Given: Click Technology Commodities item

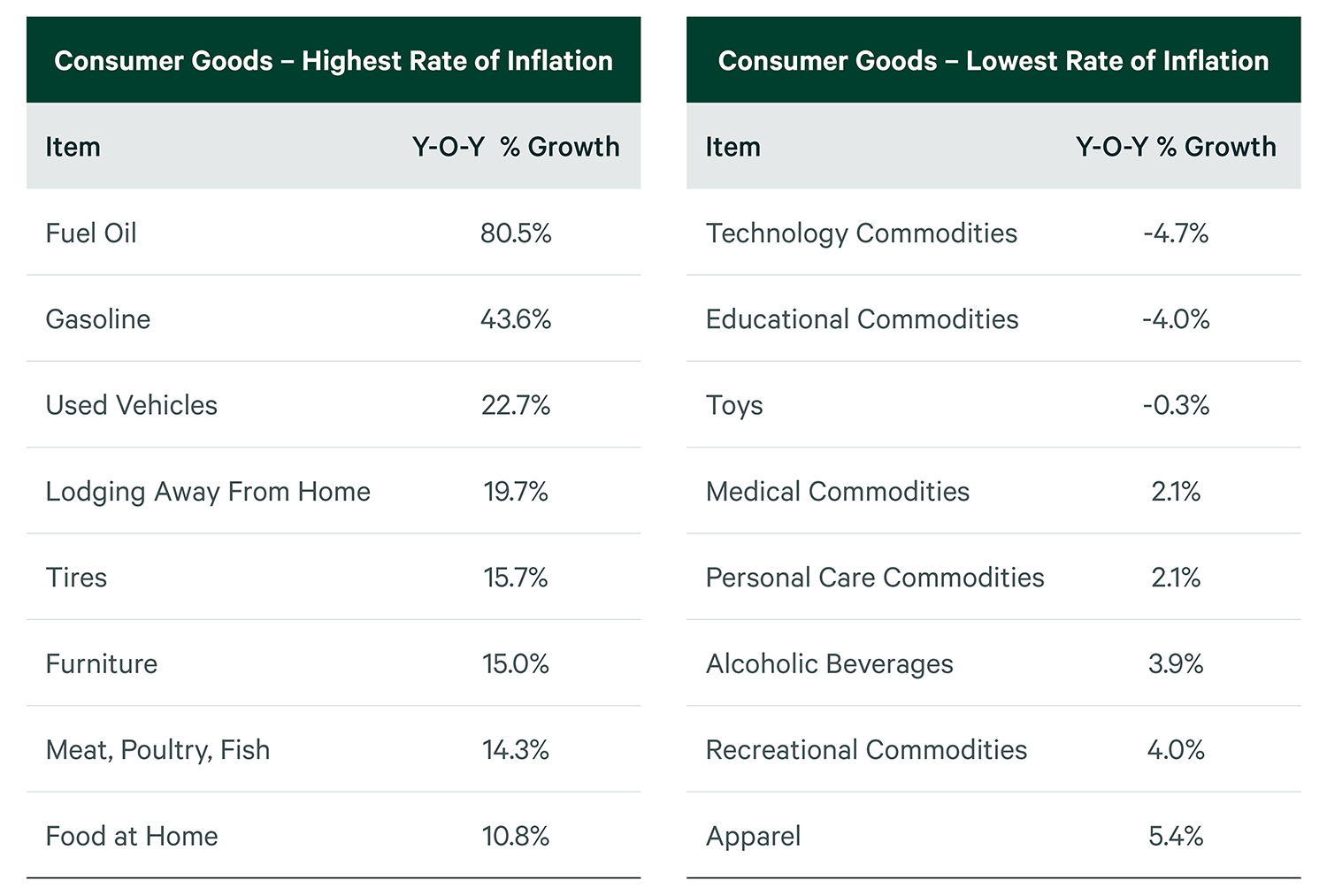Looking at the screenshot, I should pos(862,233).
